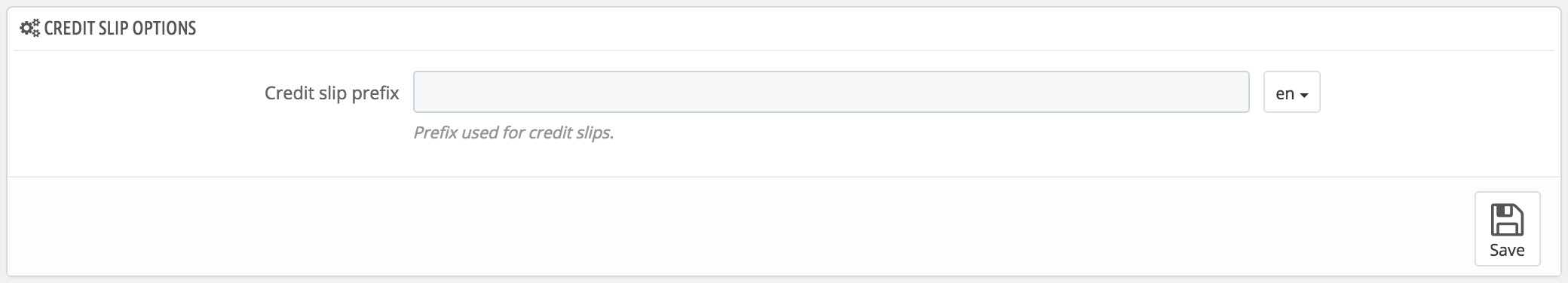Click the floppy disk Save icon
This screenshot has height=283, width=1568.
click(1507, 220)
